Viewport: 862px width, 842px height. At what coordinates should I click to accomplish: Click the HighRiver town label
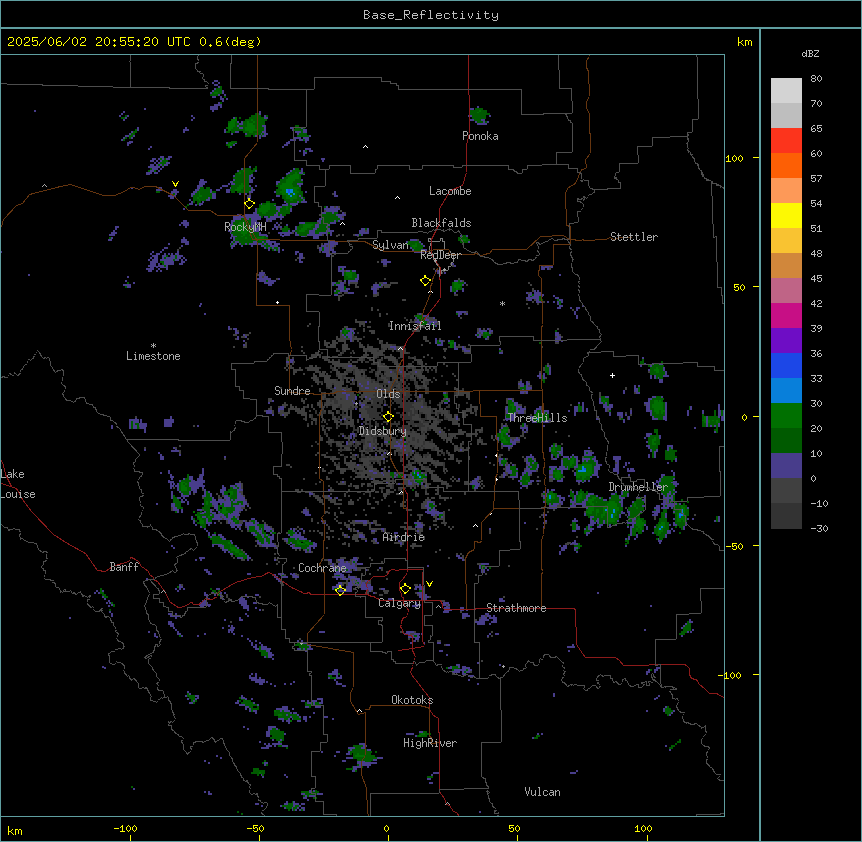click(430, 743)
